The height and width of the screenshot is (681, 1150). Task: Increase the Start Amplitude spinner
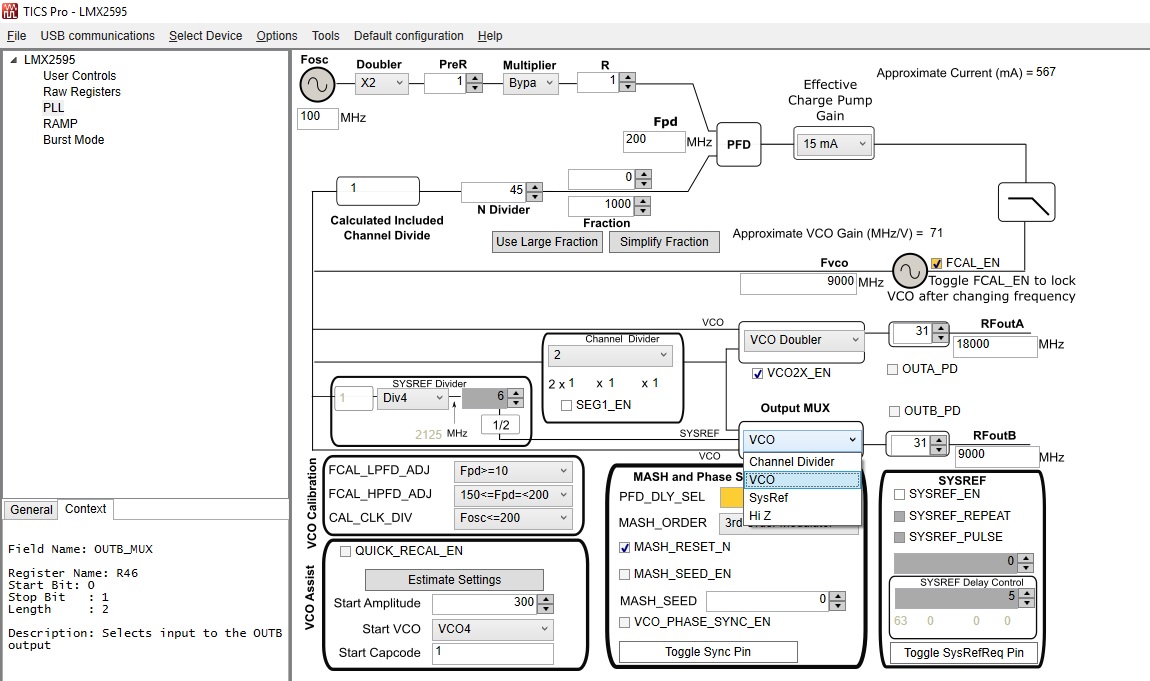546,599
